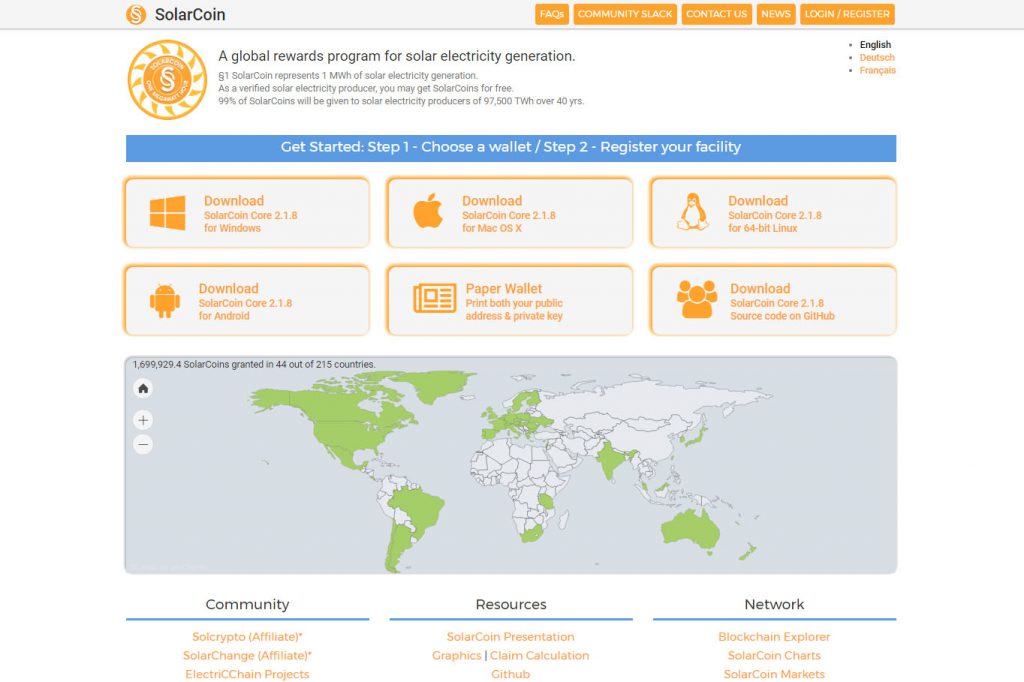Reset map view with home icon
This screenshot has width=1024, height=682.
(143, 389)
